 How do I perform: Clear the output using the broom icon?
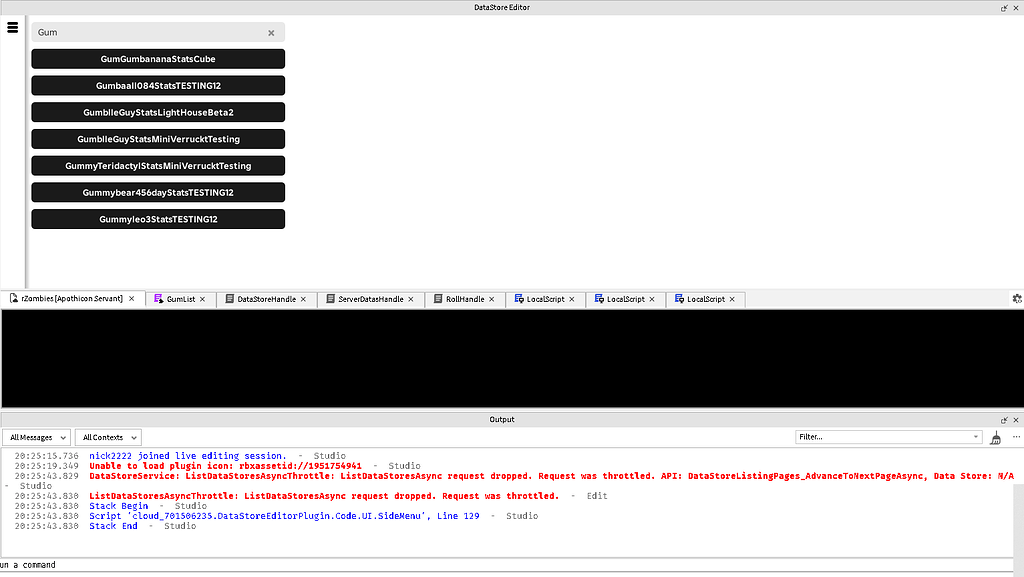point(995,438)
